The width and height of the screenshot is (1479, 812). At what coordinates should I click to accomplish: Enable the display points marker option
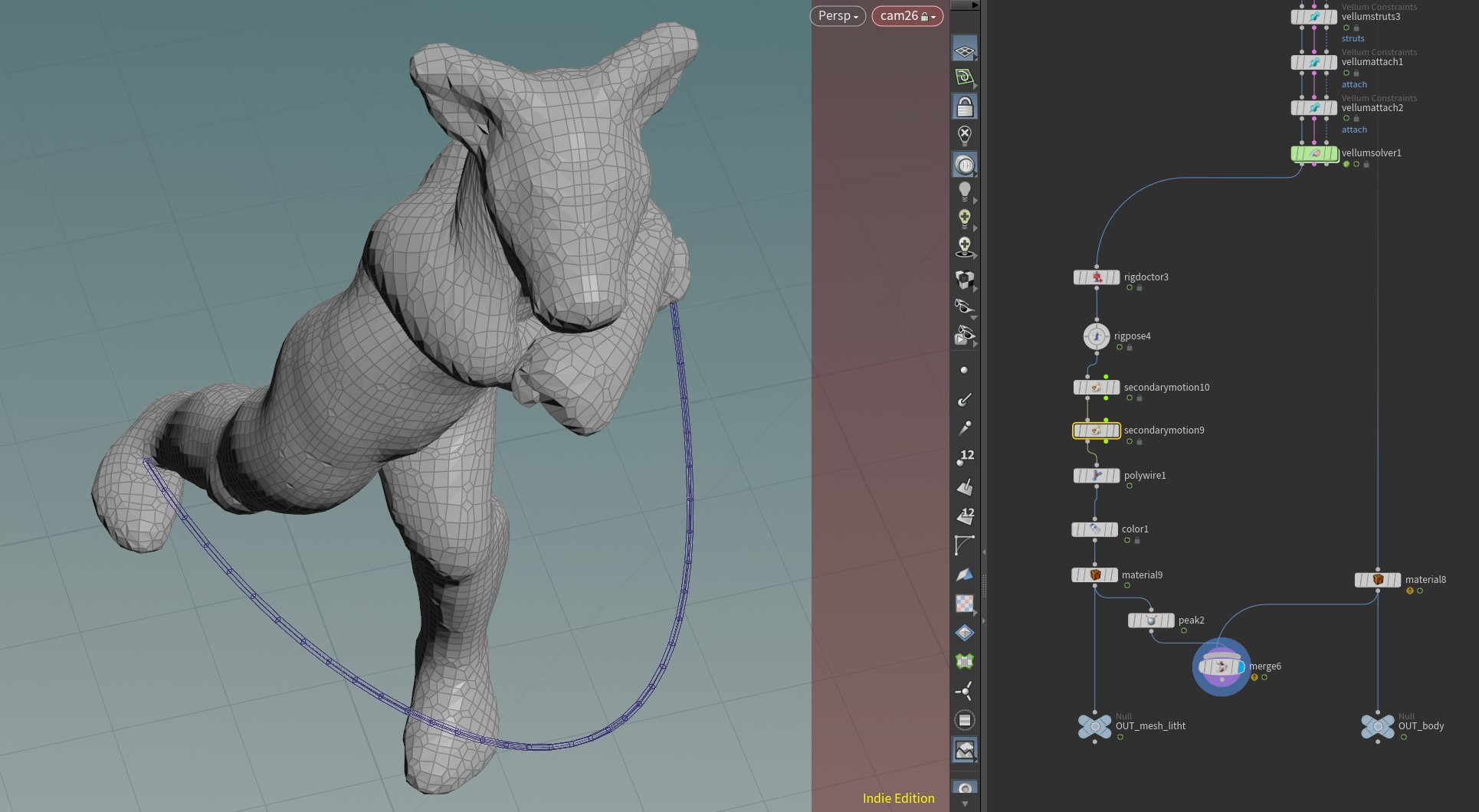[x=965, y=370]
